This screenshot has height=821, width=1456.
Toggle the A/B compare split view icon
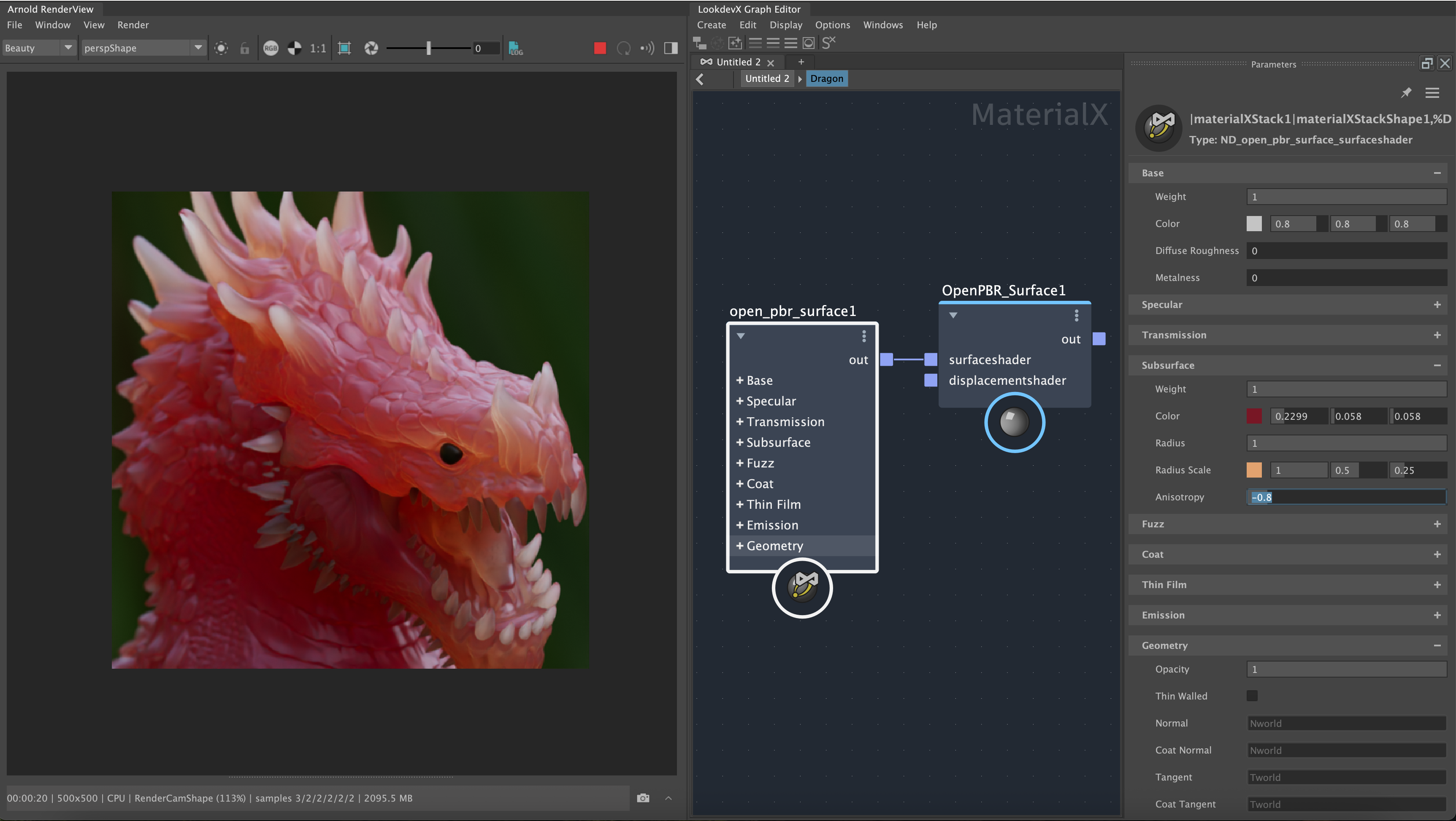tap(671, 48)
